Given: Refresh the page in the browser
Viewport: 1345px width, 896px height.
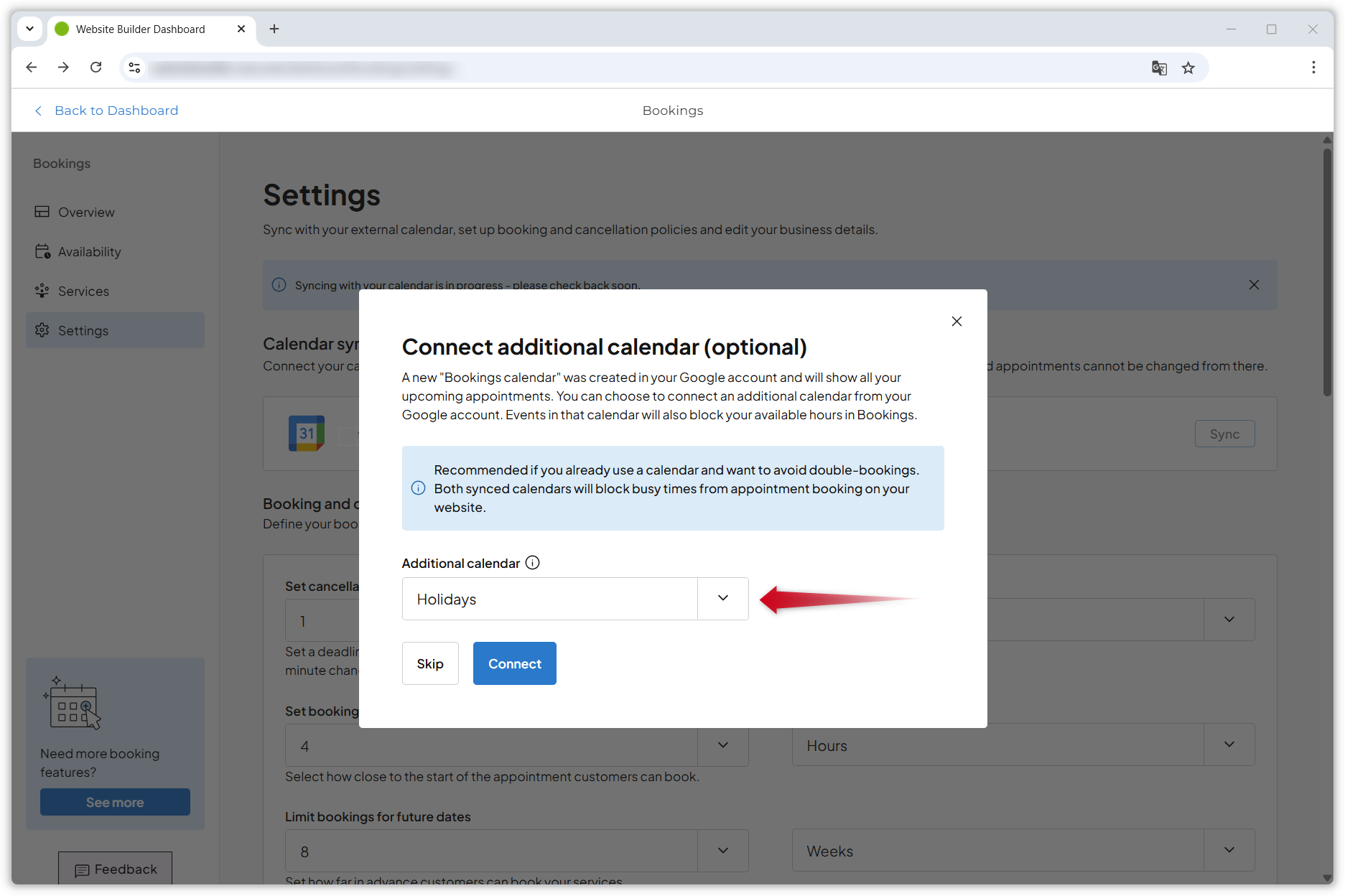Looking at the screenshot, I should 96,67.
